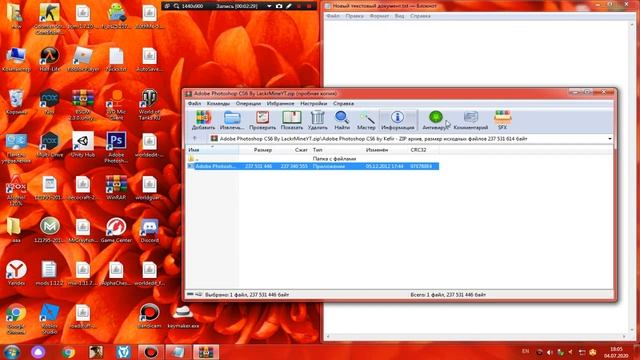This screenshot has height=360, width=640.
Task: Select the Unity Hub desktop shortcut
Action: pos(83,144)
